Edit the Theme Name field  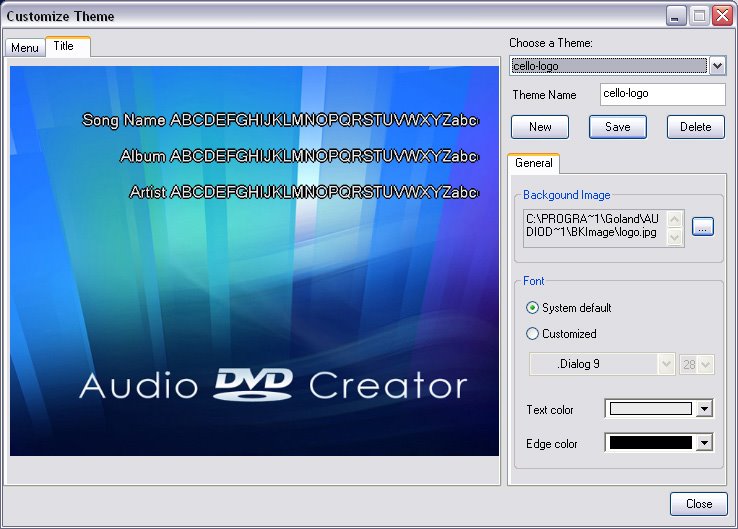(663, 94)
